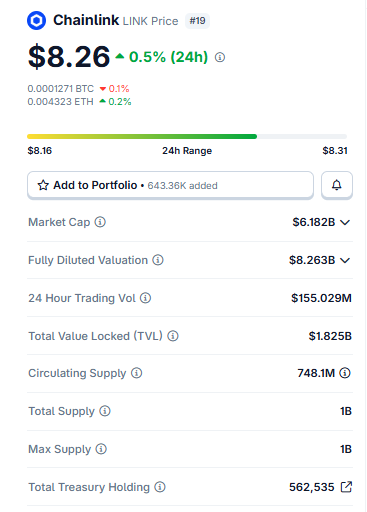367x512 pixels.
Task: Click the $8.16 range low value
Action: point(40,151)
